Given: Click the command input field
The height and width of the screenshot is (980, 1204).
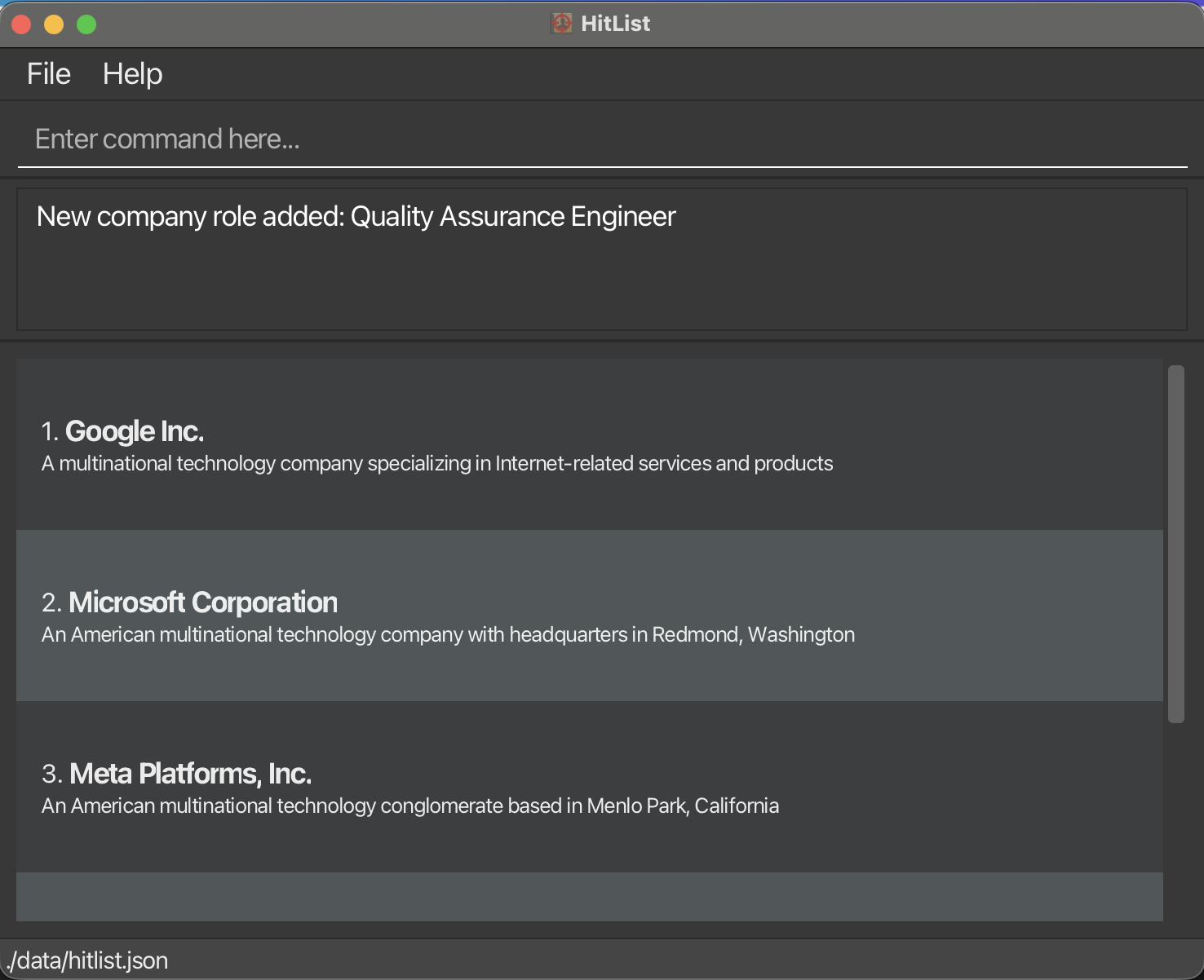Looking at the screenshot, I should click(x=408, y=139).
